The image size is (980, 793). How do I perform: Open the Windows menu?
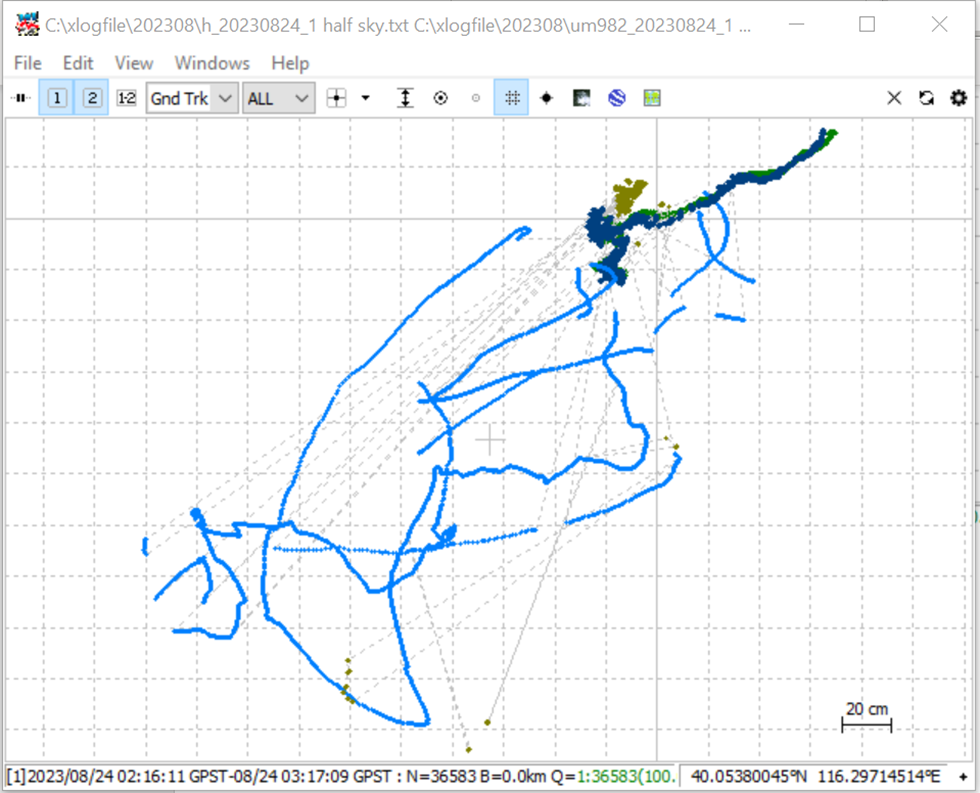click(x=212, y=63)
